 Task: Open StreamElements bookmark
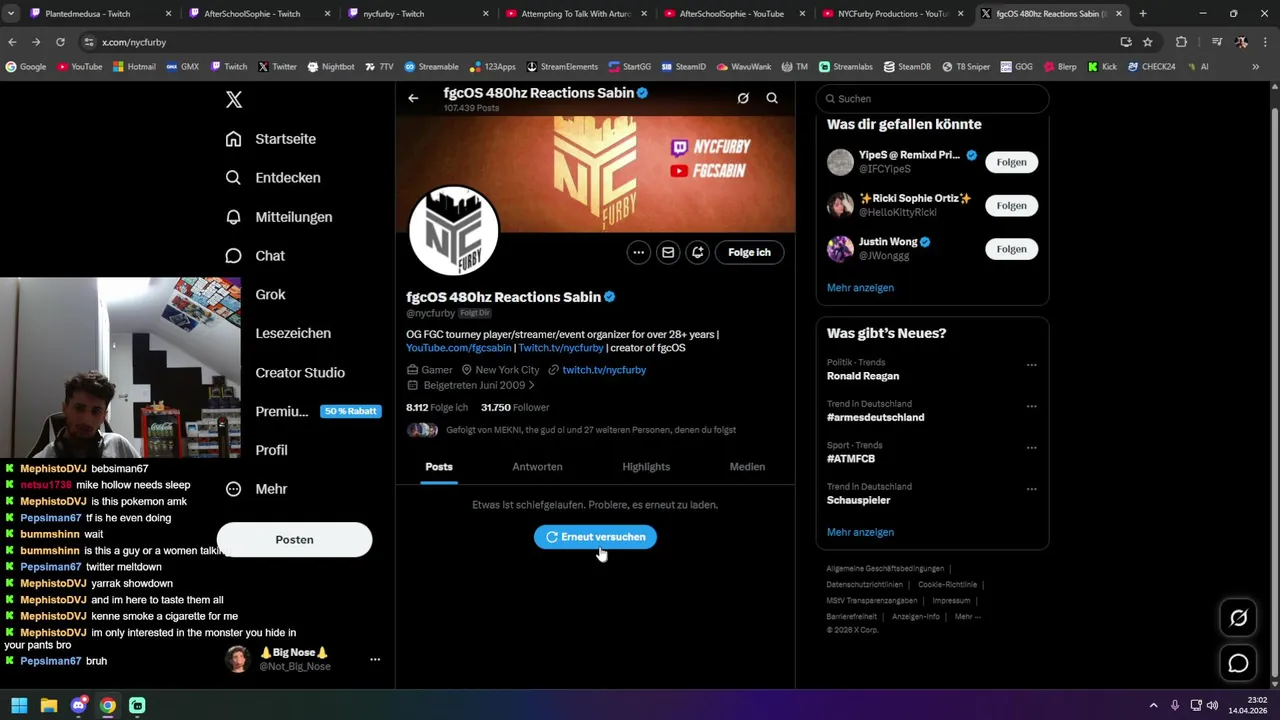pos(562,67)
